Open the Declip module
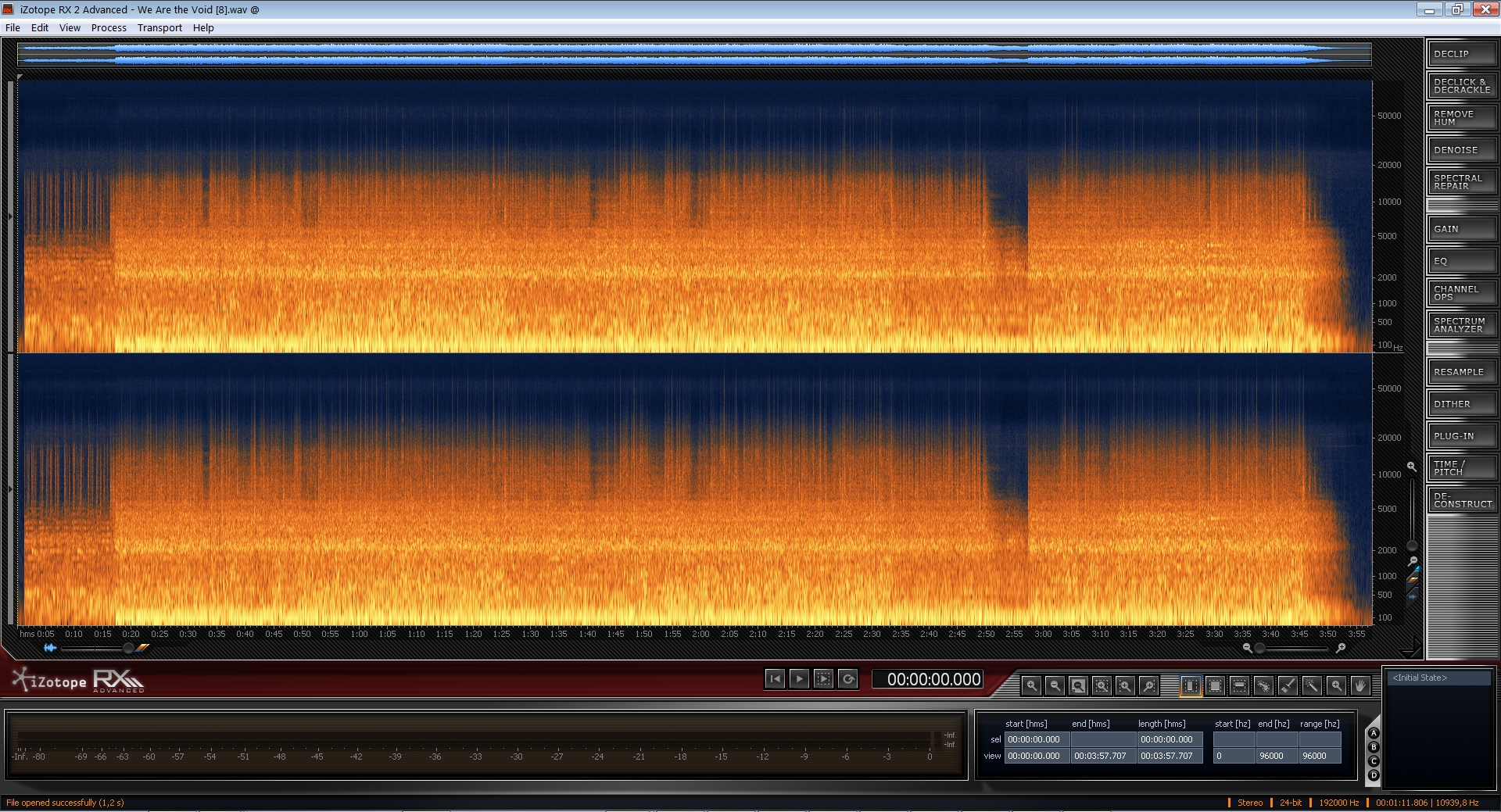 [1461, 54]
